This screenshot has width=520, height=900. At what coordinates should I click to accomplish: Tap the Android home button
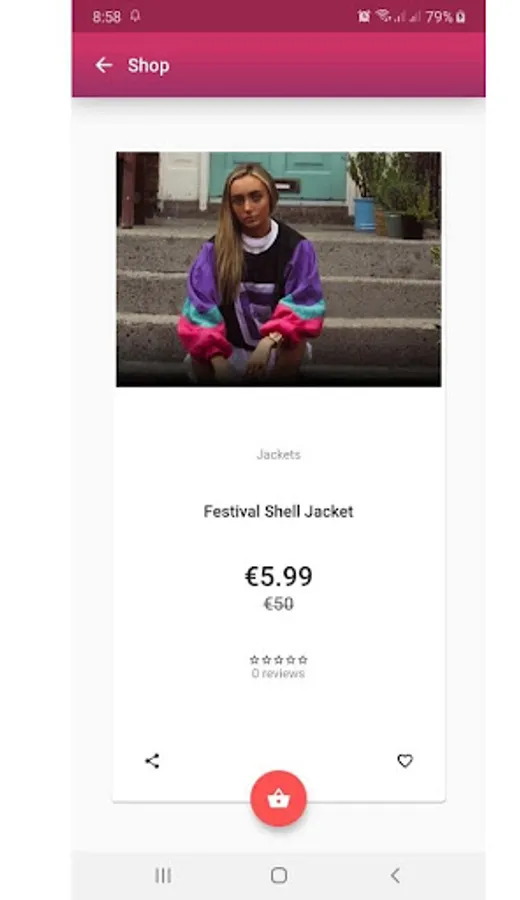(279, 875)
